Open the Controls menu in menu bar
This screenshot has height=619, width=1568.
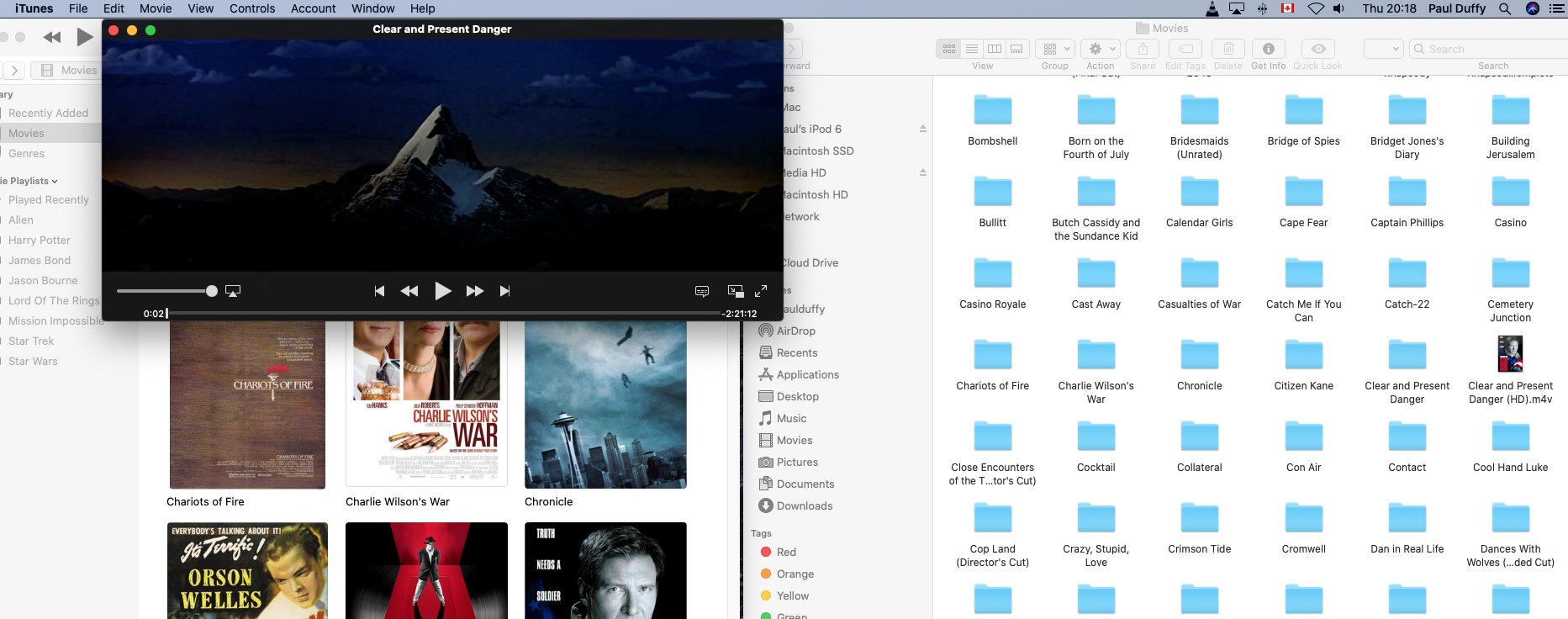(252, 8)
